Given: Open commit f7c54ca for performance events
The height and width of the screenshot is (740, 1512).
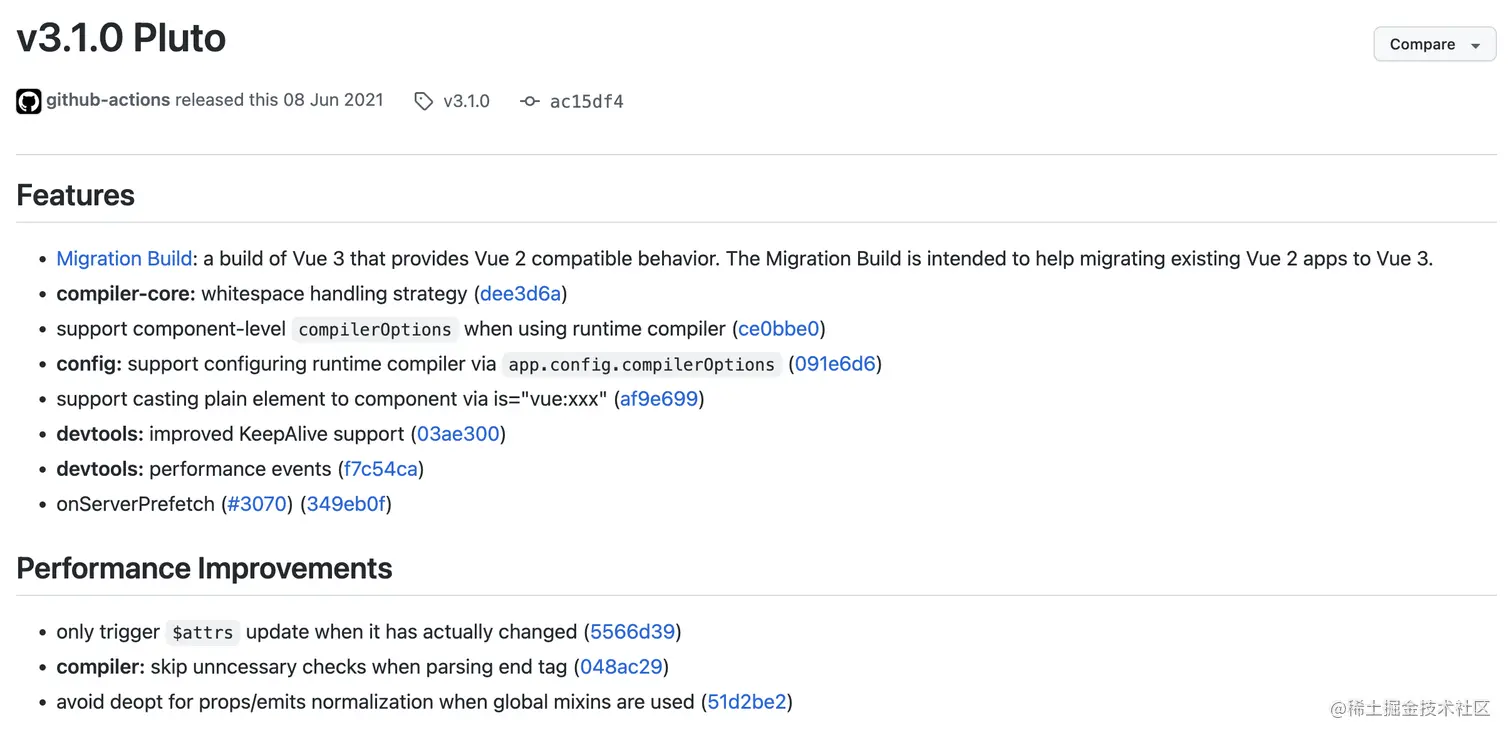Looking at the screenshot, I should pyautogui.click(x=381, y=469).
